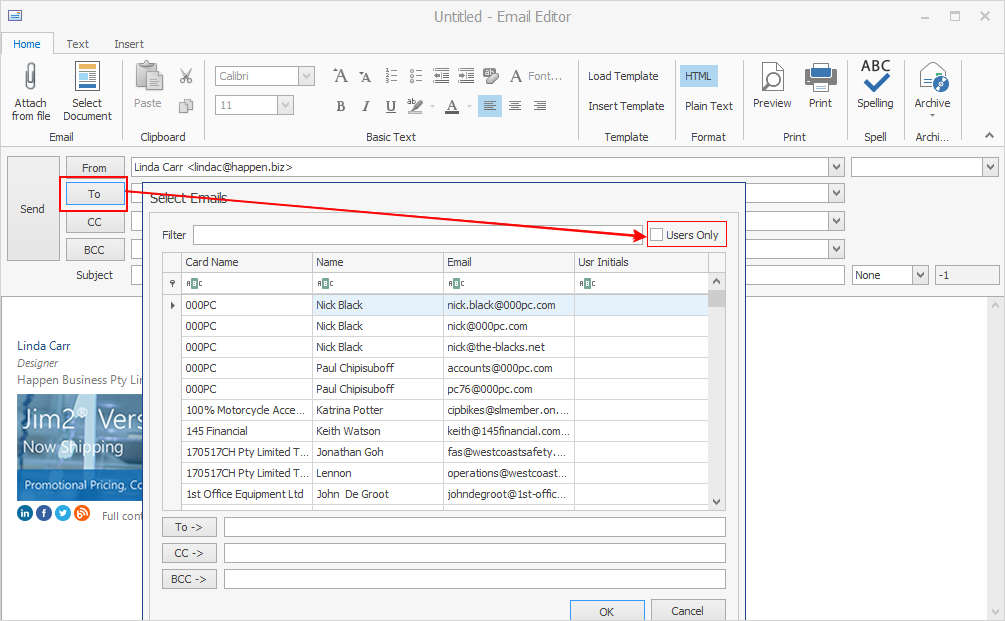This screenshot has height=621, width=1005.
Task: Click OK in the Select Emails dialog
Action: [x=607, y=610]
